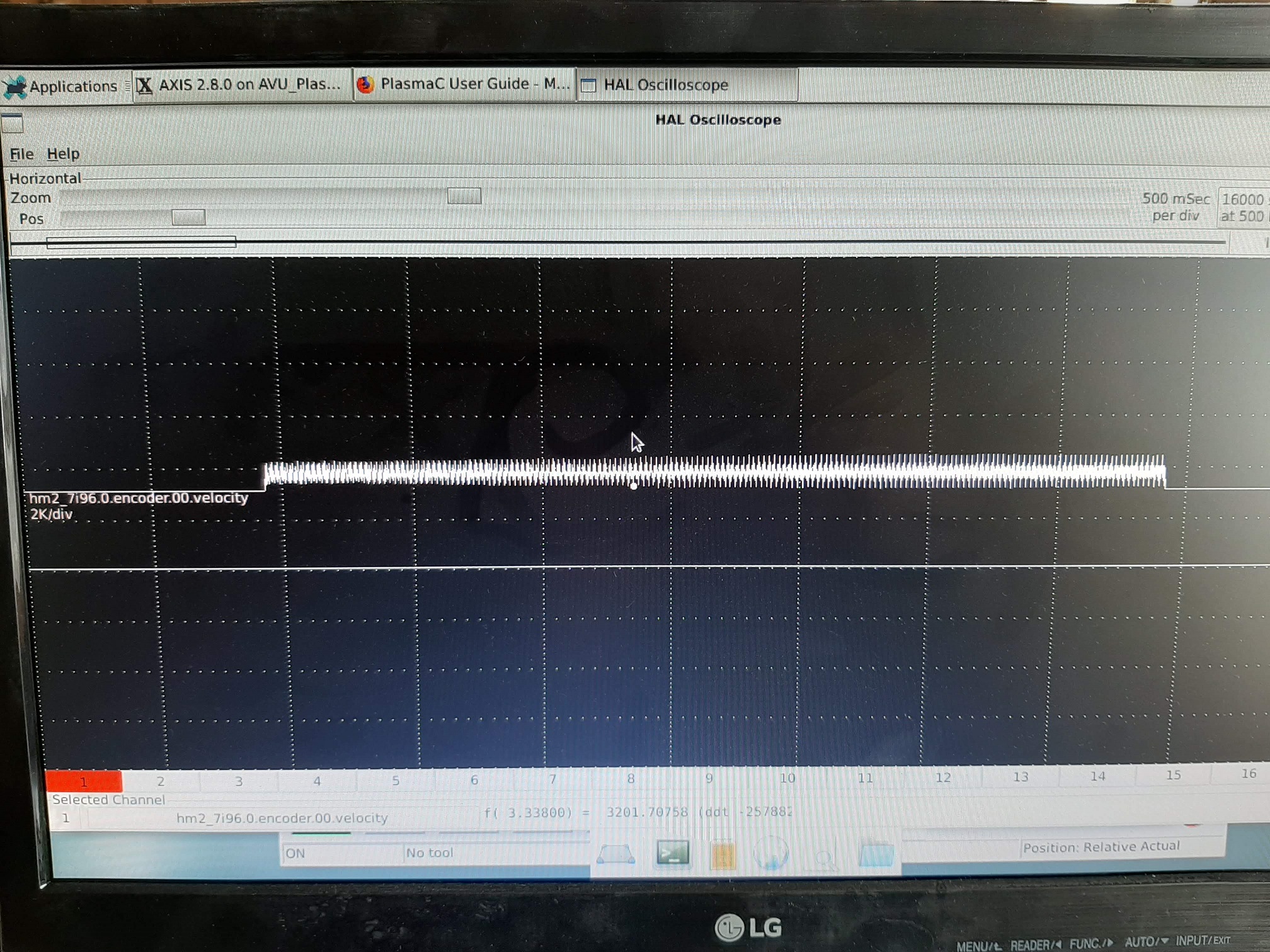Select channel 9 button
The image size is (1270, 952).
[709, 778]
